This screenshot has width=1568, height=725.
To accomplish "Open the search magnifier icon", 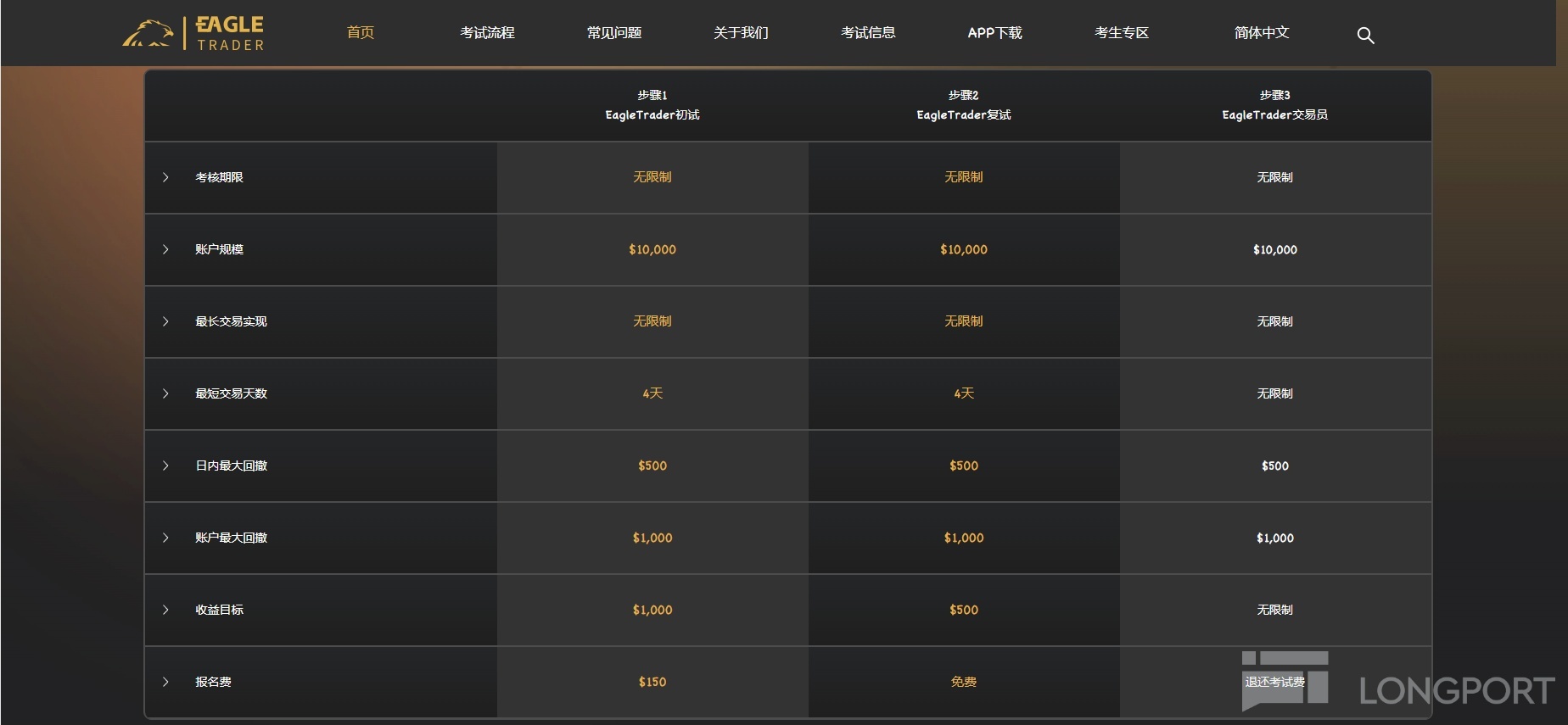I will [x=1365, y=35].
